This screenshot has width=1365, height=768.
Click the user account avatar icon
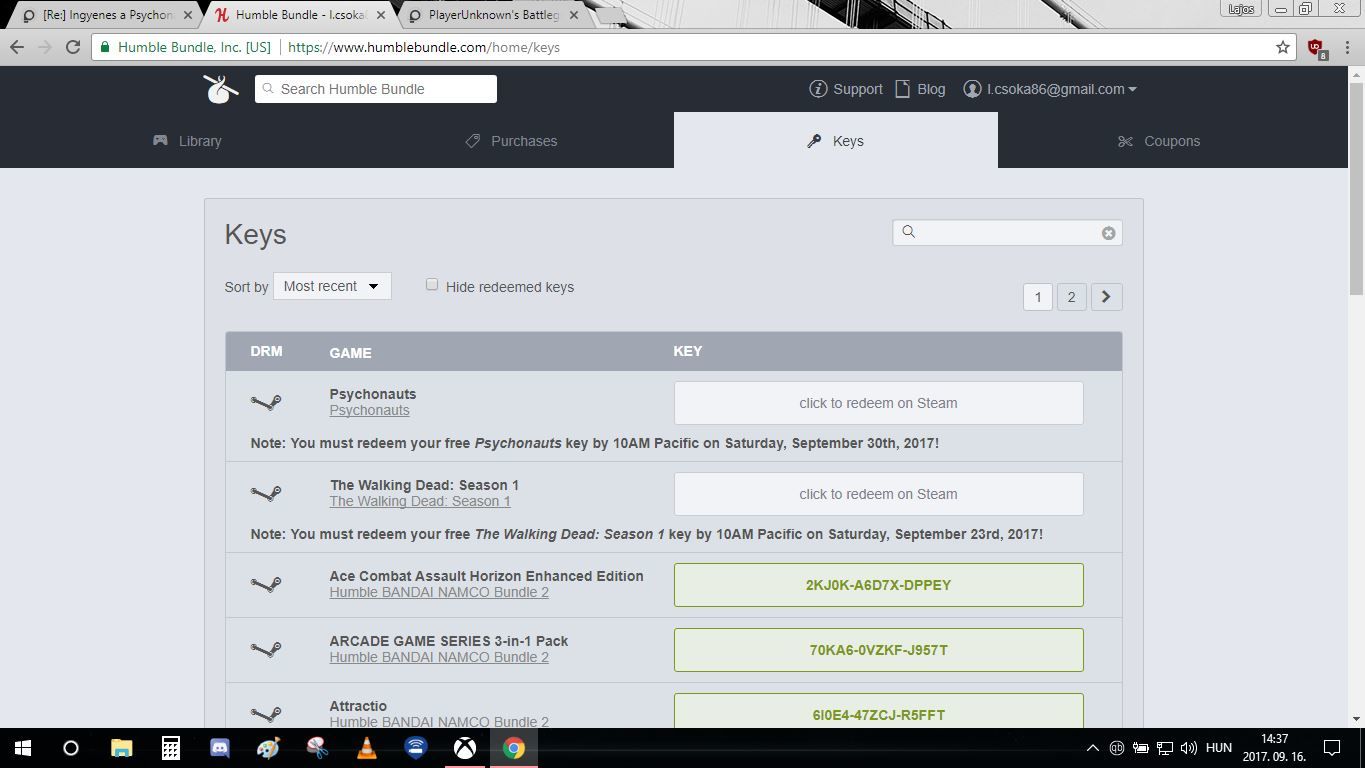(x=971, y=89)
